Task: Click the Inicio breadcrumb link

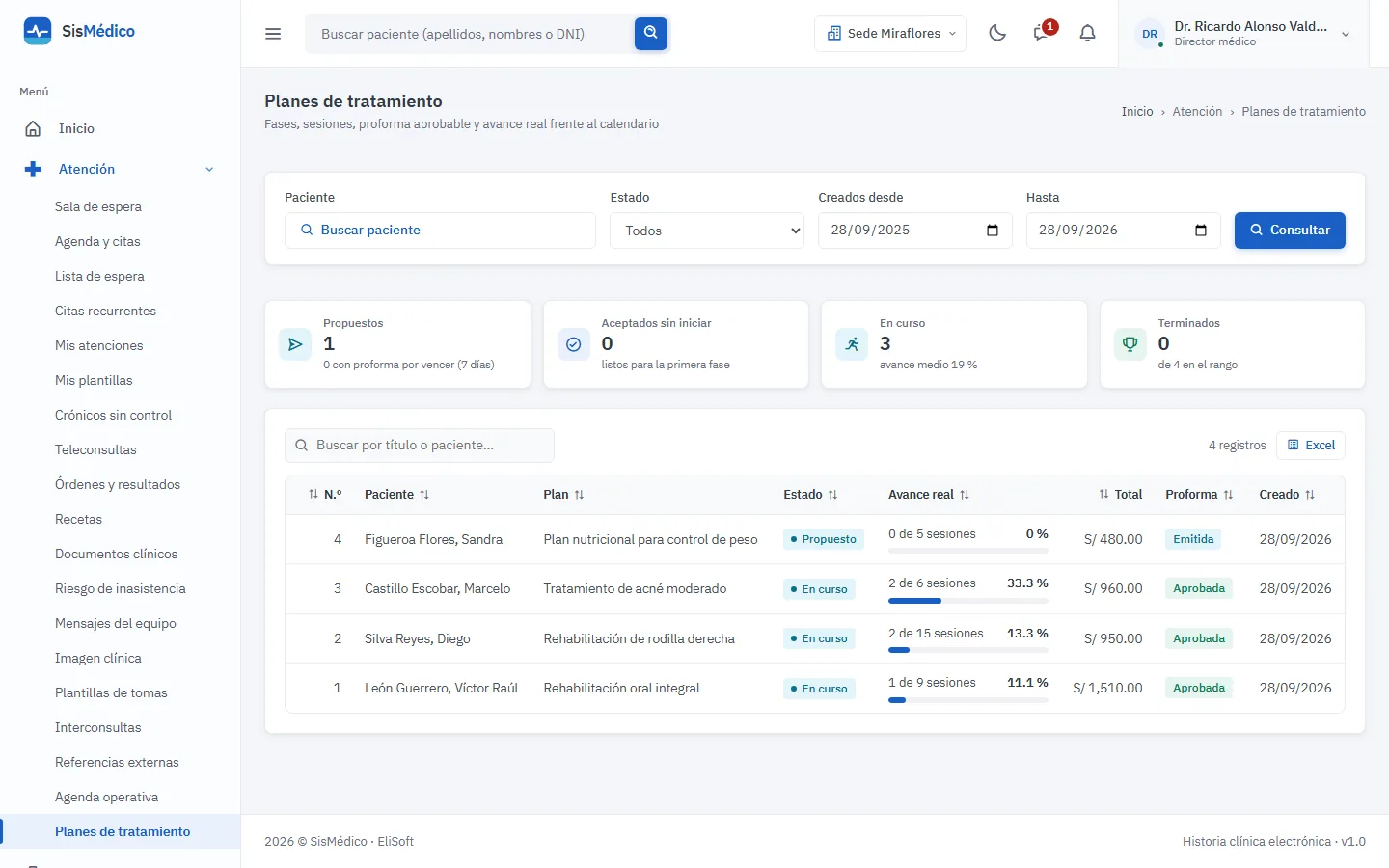Action: coord(1137,112)
